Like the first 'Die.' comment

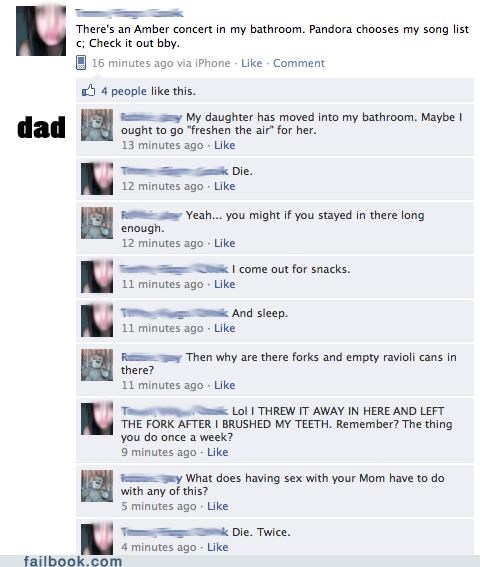(x=225, y=186)
